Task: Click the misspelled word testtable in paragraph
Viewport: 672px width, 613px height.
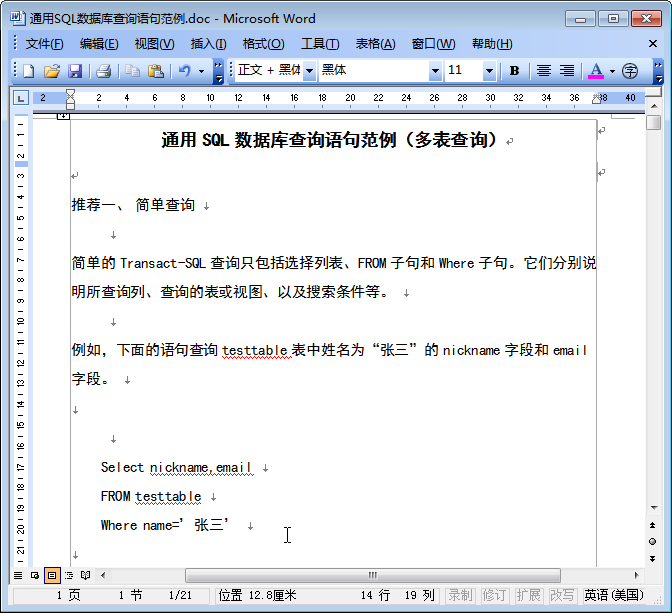Action: click(x=255, y=351)
